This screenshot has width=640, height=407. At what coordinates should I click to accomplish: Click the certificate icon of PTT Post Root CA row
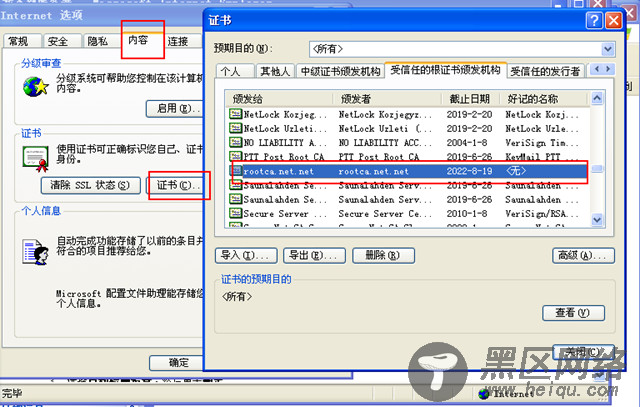[236, 156]
